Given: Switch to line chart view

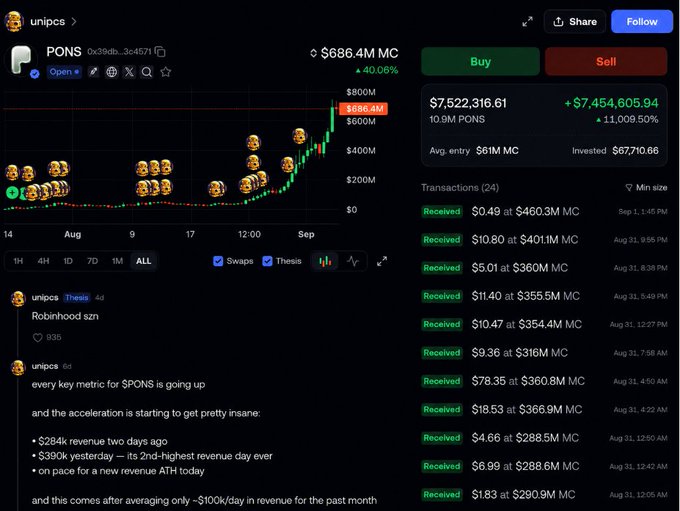Looking at the screenshot, I should (353, 261).
